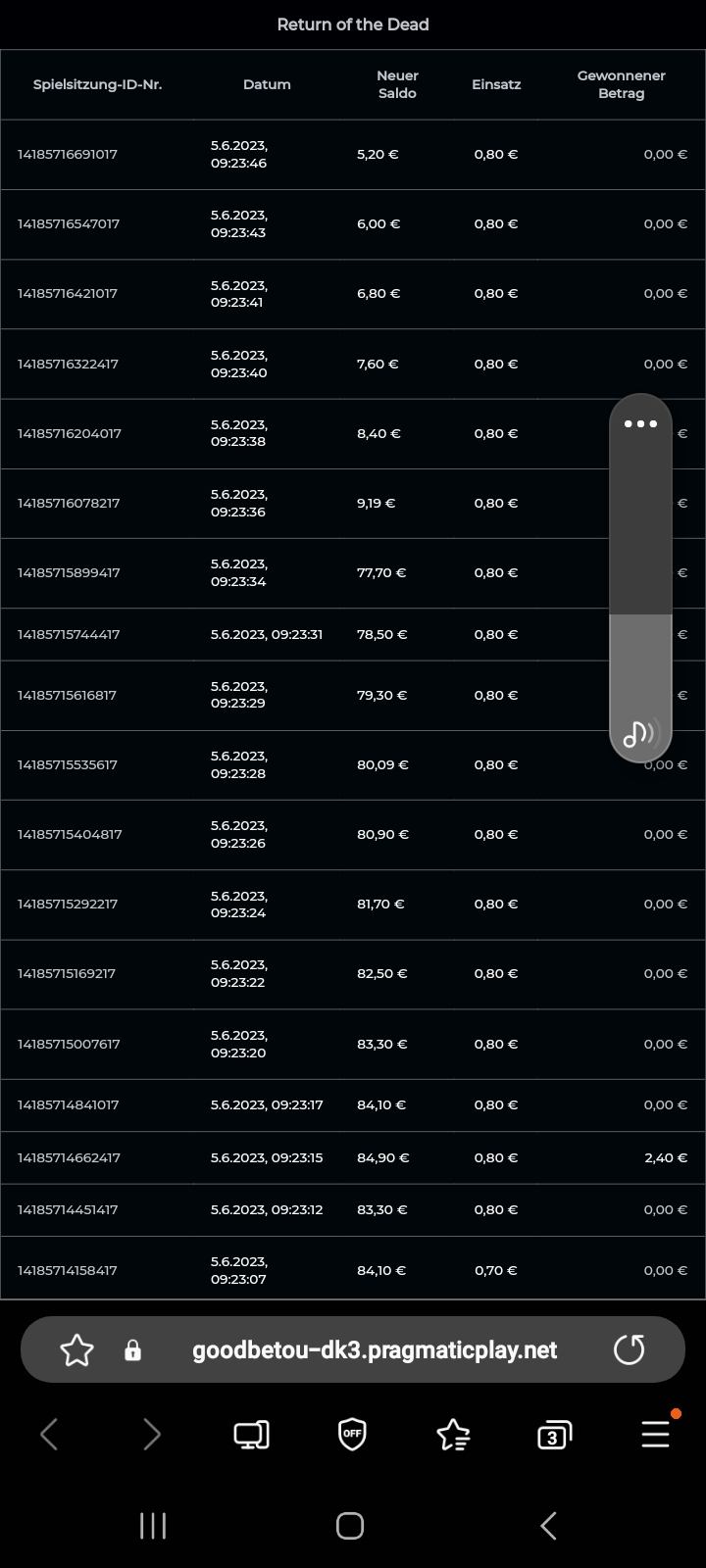This screenshot has height=1568, width=706.
Task: Tap the address bar URL text
Action: point(375,1350)
